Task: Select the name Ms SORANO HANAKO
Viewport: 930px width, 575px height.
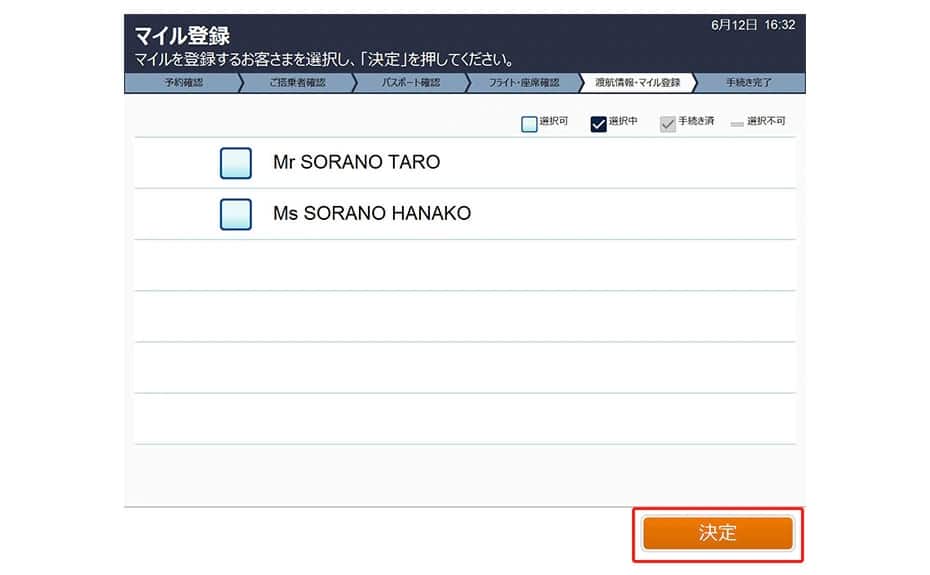Action: [372, 213]
